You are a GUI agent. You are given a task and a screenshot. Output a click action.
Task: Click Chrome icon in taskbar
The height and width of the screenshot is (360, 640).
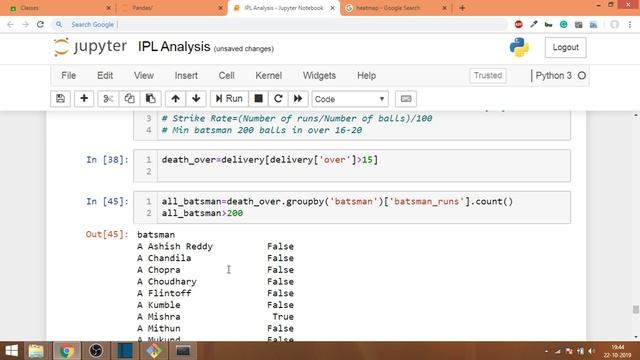(x=67, y=351)
